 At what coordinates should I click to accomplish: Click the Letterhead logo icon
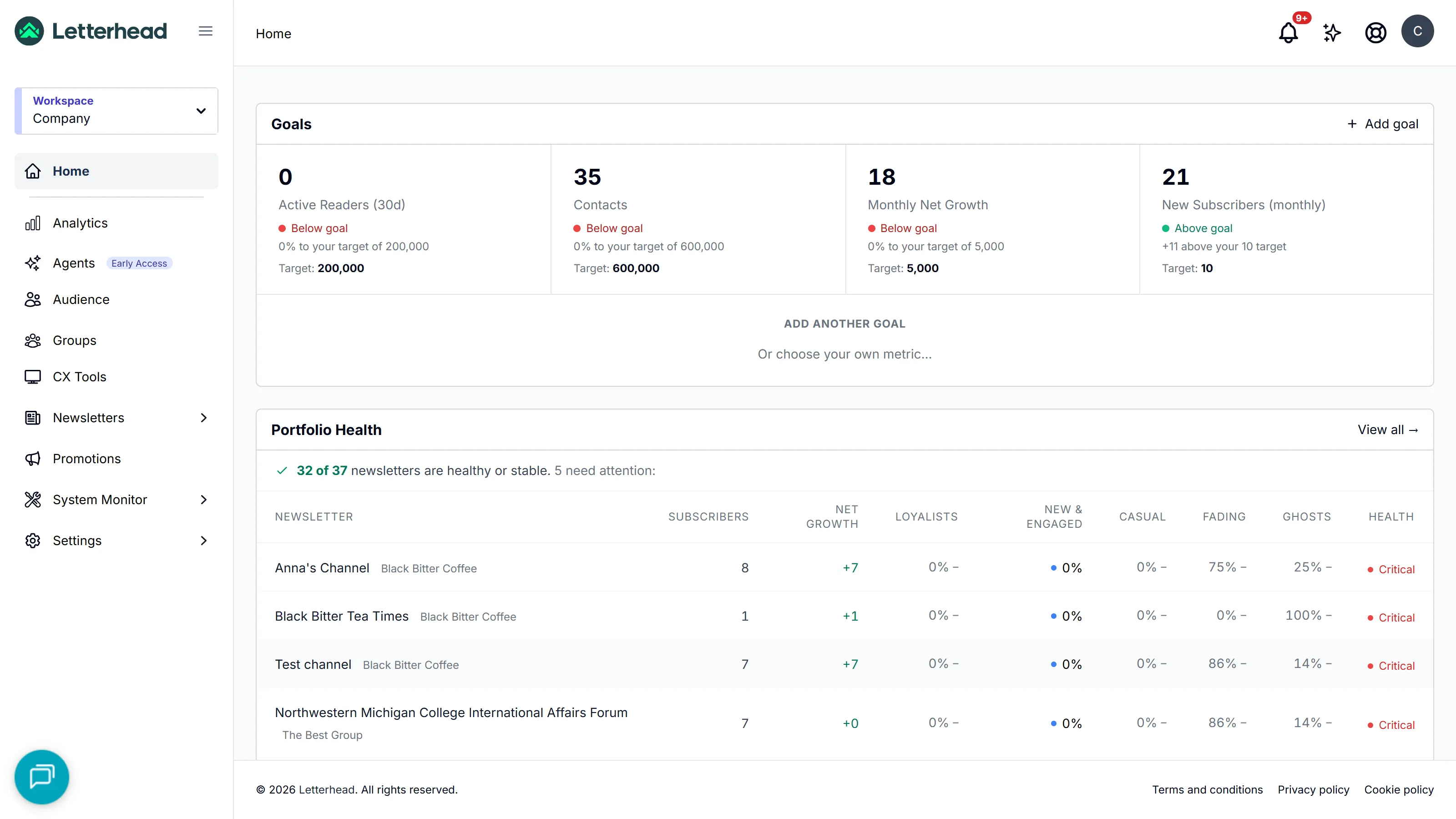pos(29,31)
